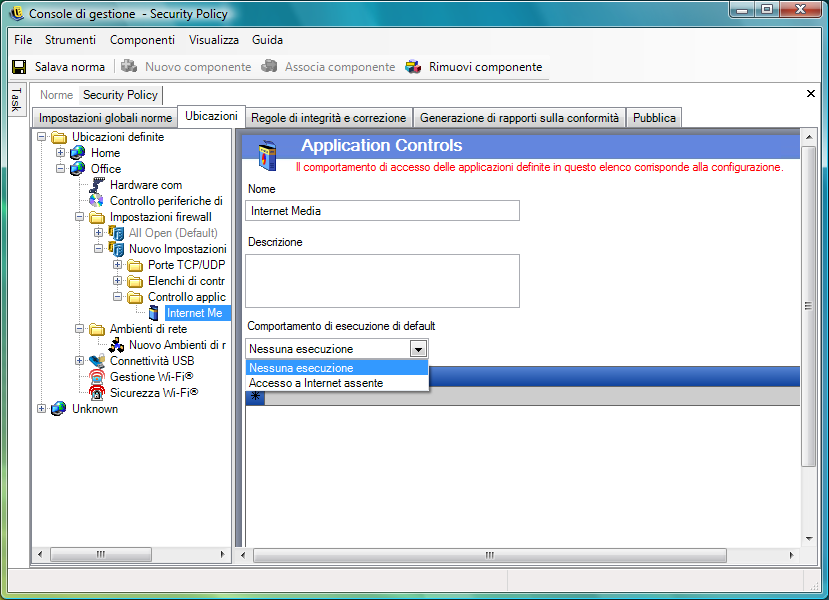The image size is (829, 600).
Task: Click the tree panel scroll right arrow
Action: pos(223,555)
